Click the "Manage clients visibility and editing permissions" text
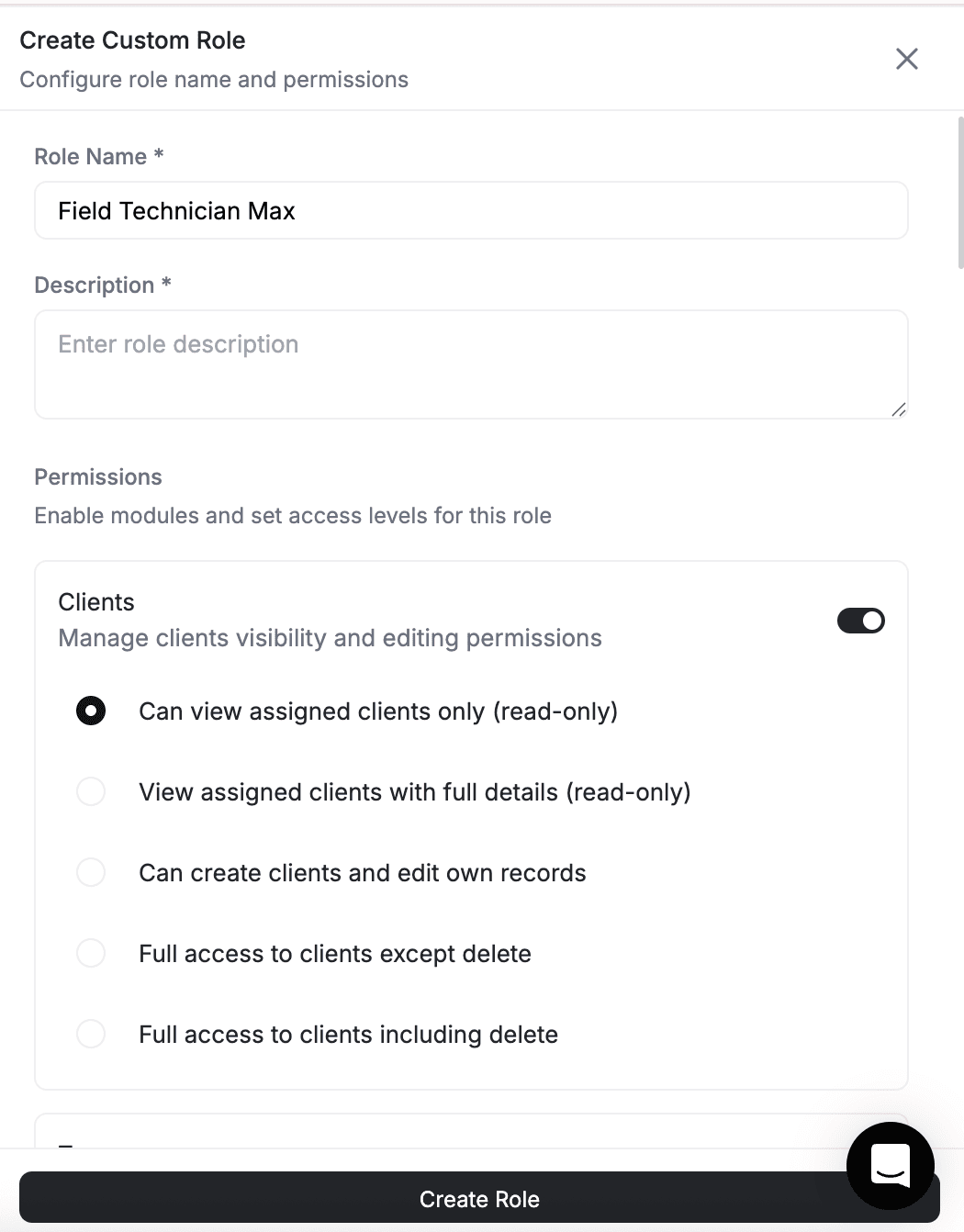This screenshot has height=1232, width=964. 330,637
